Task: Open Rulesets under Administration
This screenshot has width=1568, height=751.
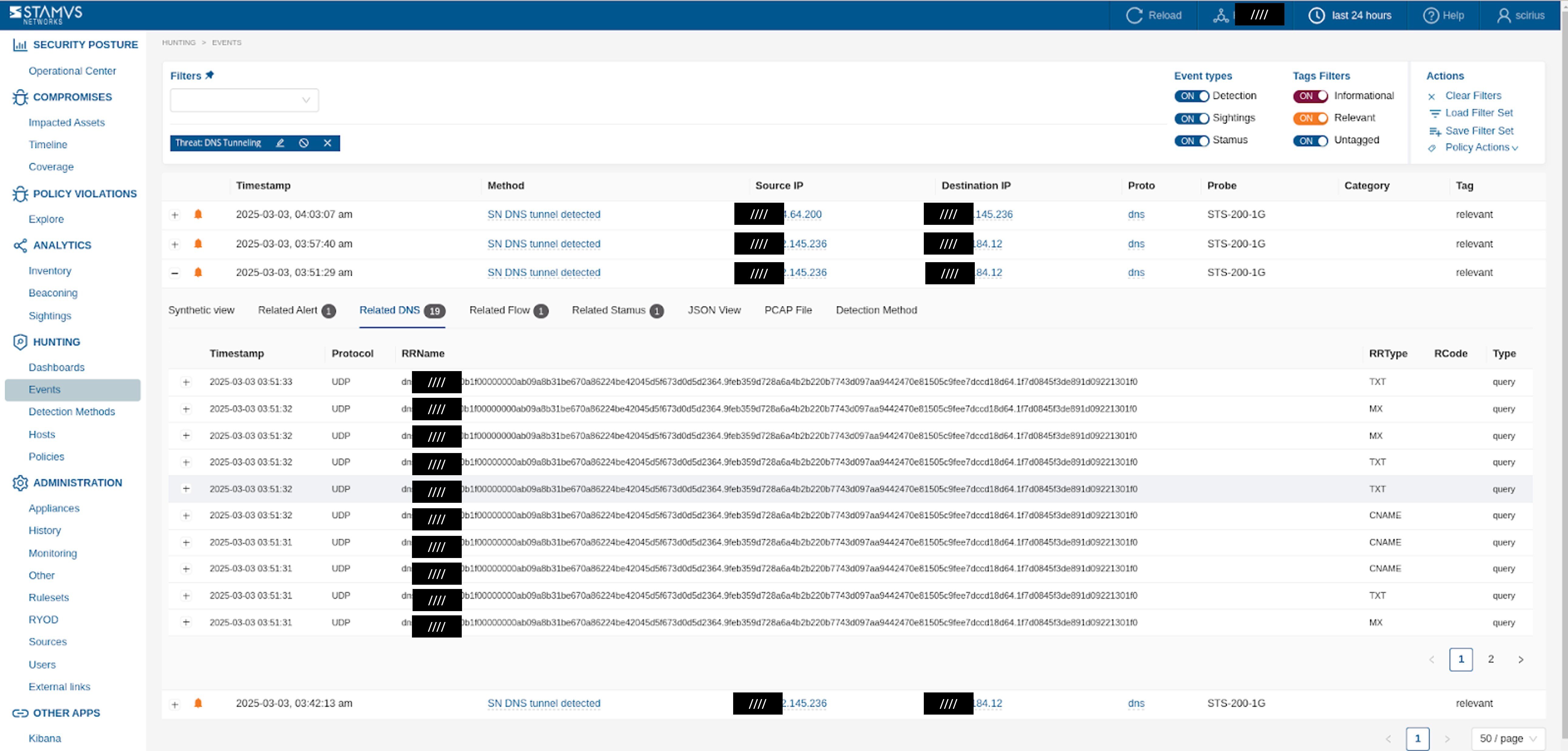Action: [49, 597]
